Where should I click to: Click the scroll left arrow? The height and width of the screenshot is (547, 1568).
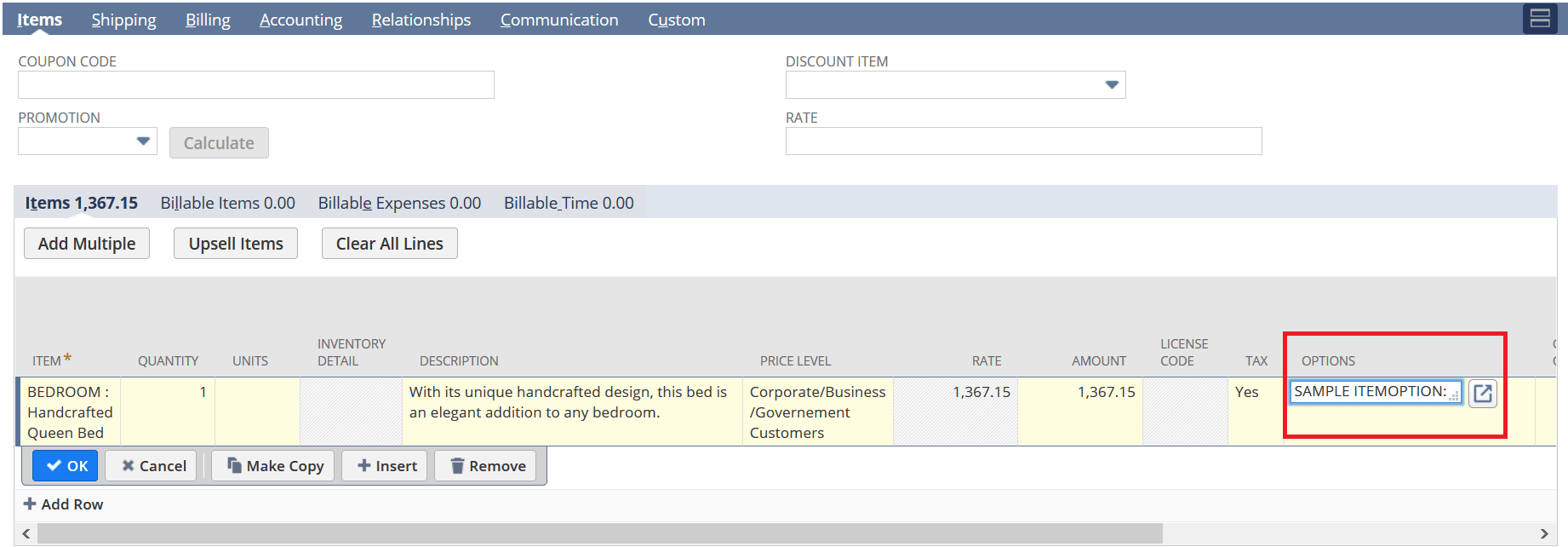26,533
